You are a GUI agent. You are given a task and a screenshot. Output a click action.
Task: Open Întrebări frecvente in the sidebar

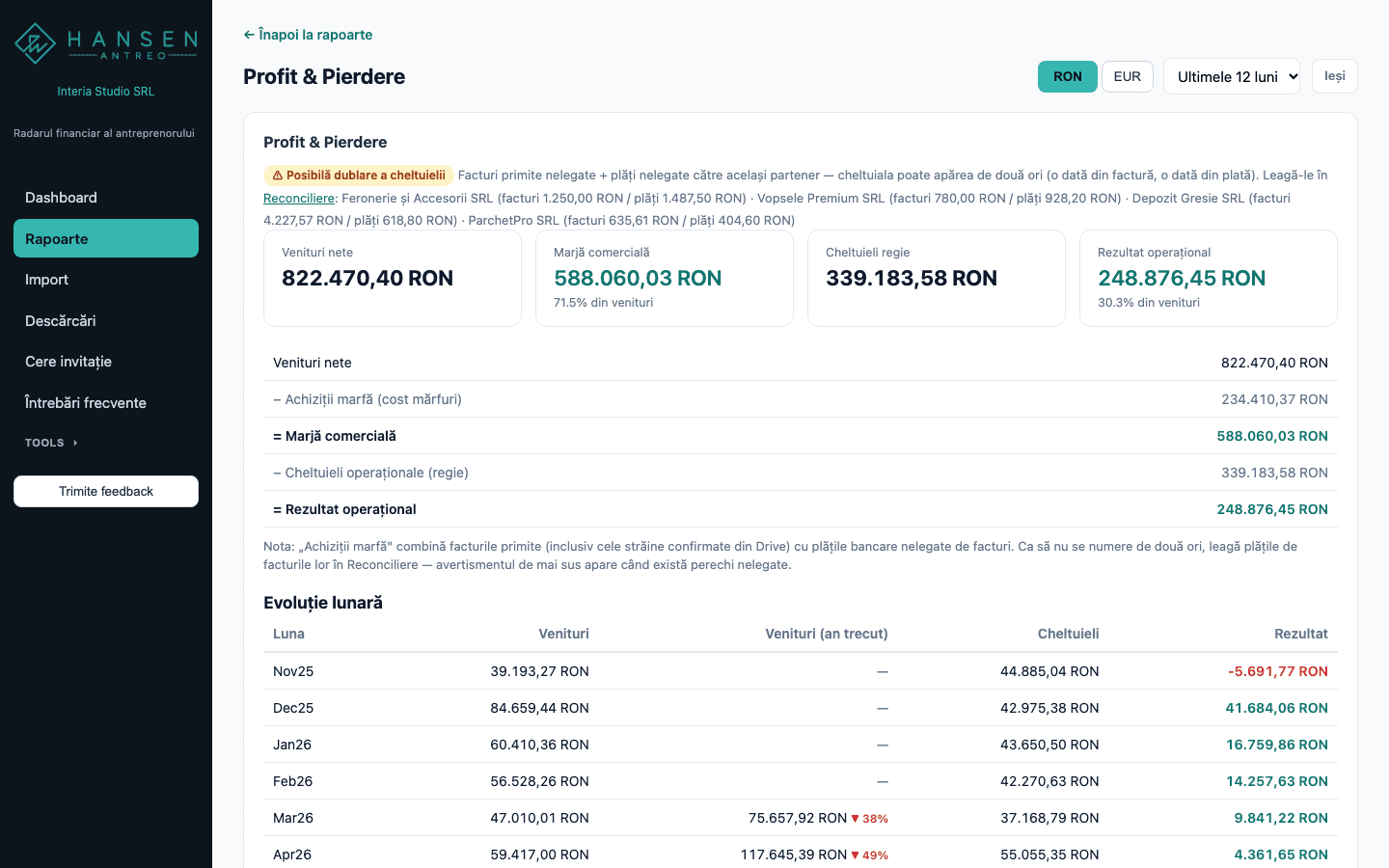(x=106, y=402)
